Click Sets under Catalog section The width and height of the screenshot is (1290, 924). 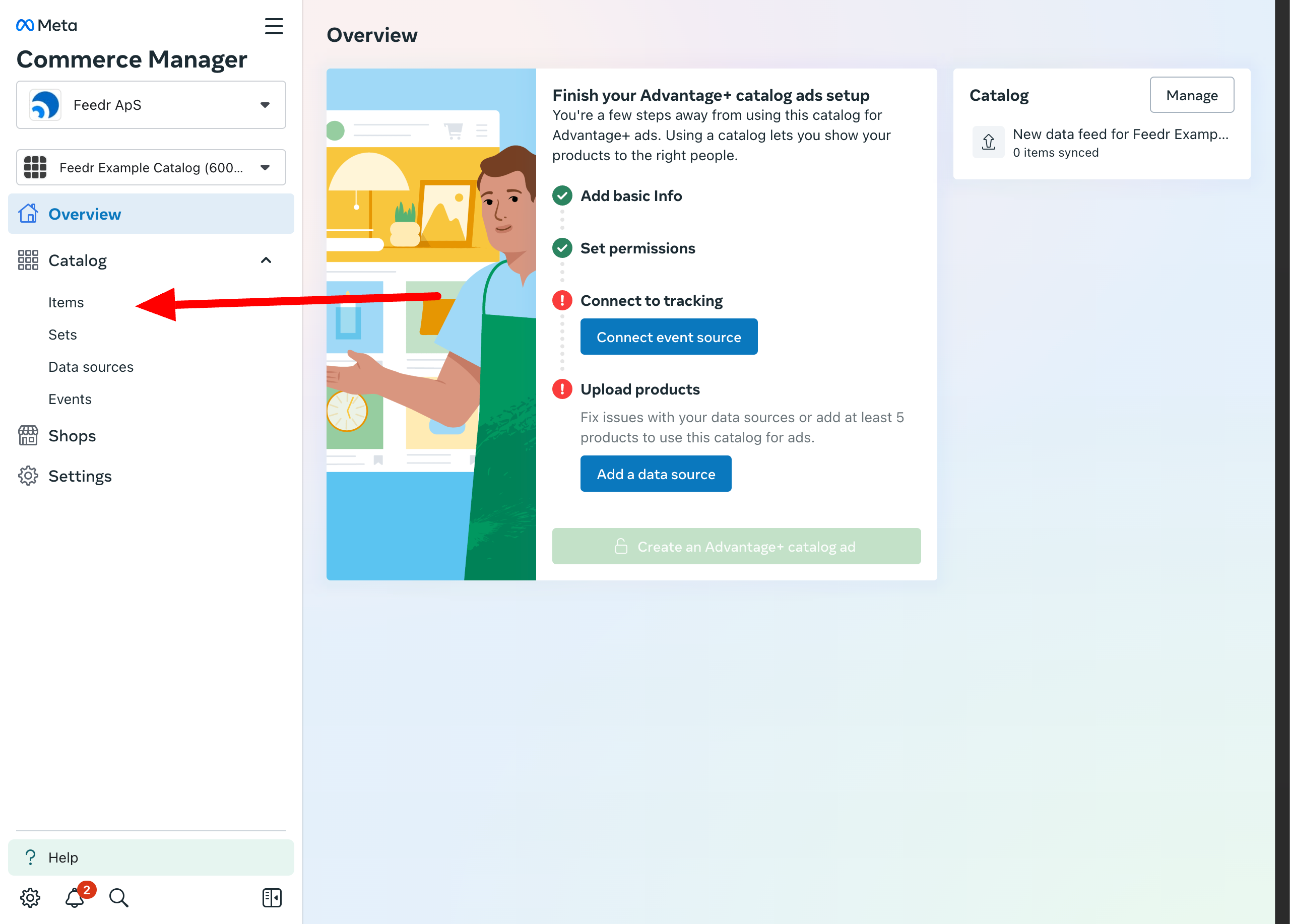[63, 334]
